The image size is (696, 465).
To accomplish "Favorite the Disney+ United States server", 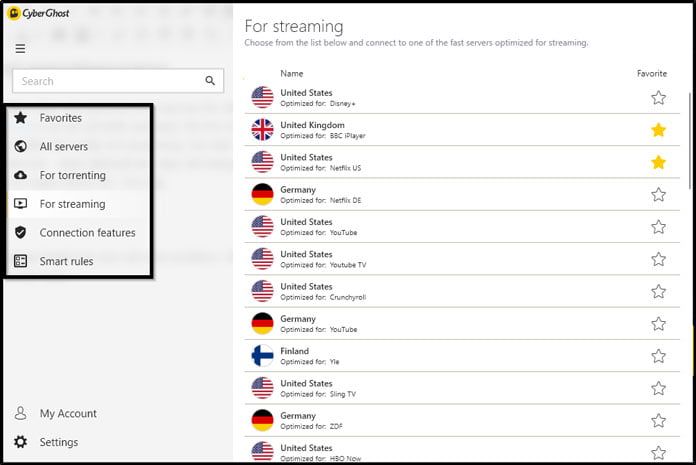I will (658, 98).
